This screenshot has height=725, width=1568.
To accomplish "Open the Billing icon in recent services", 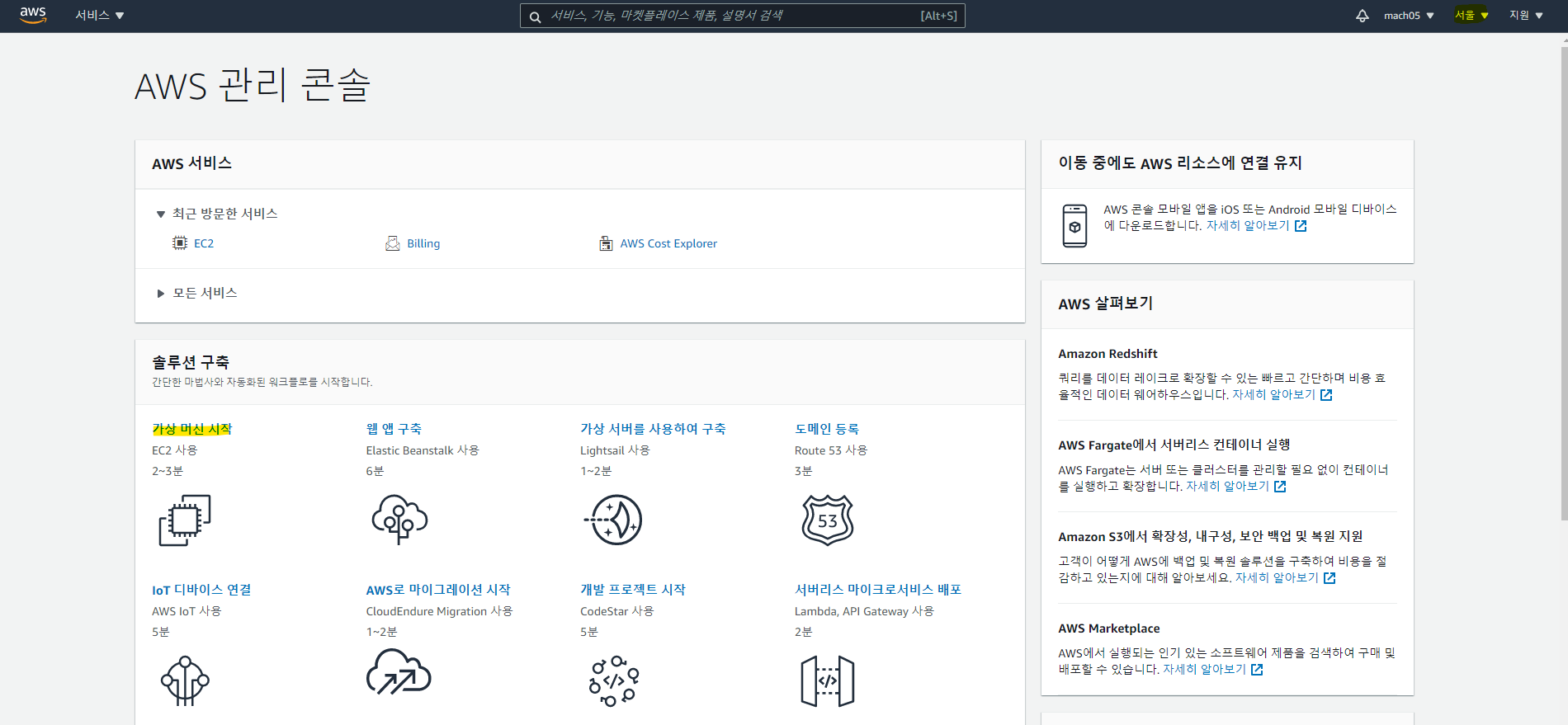I will click(393, 243).
